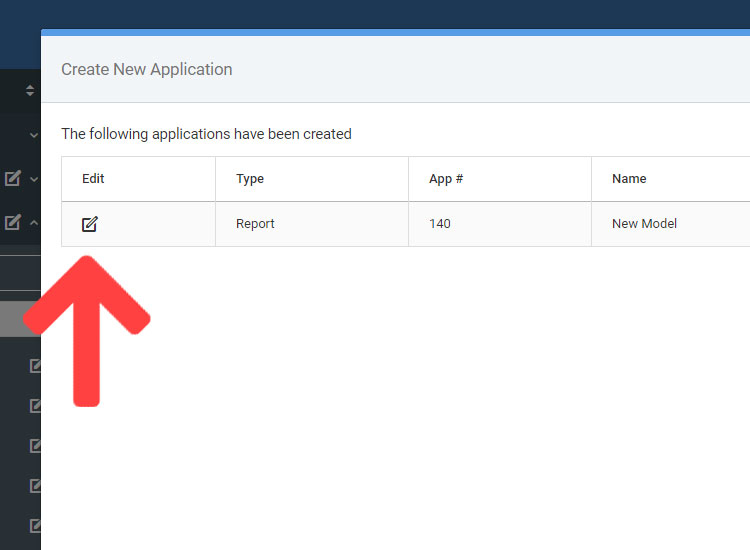Expand the sidebar chevron below the sort arrows
The width and height of the screenshot is (750, 550).
(33, 135)
